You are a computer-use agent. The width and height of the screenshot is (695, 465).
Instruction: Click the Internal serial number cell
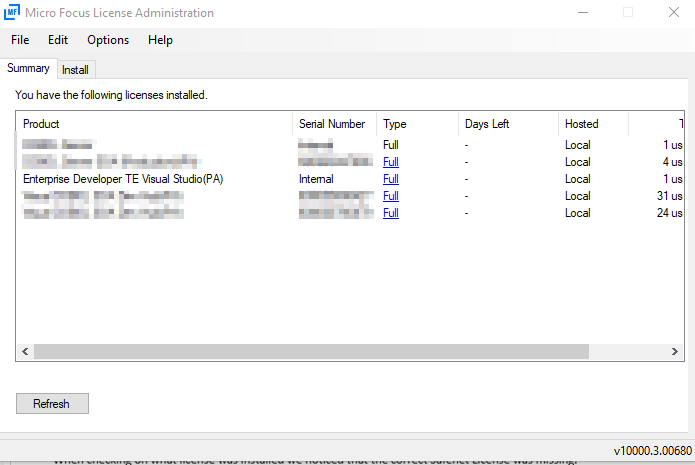coord(316,179)
